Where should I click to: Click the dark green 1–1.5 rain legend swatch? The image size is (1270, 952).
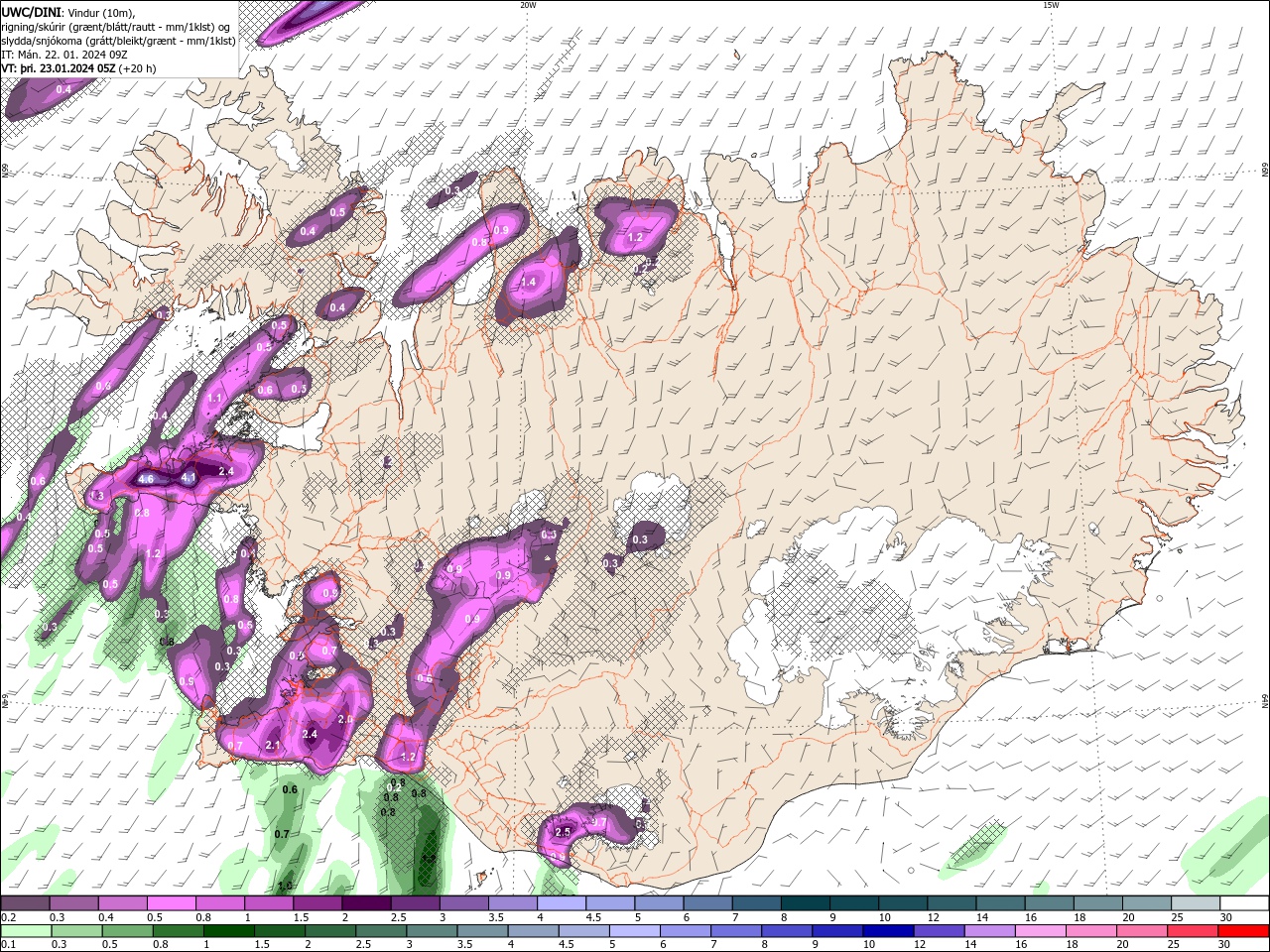coord(228,931)
